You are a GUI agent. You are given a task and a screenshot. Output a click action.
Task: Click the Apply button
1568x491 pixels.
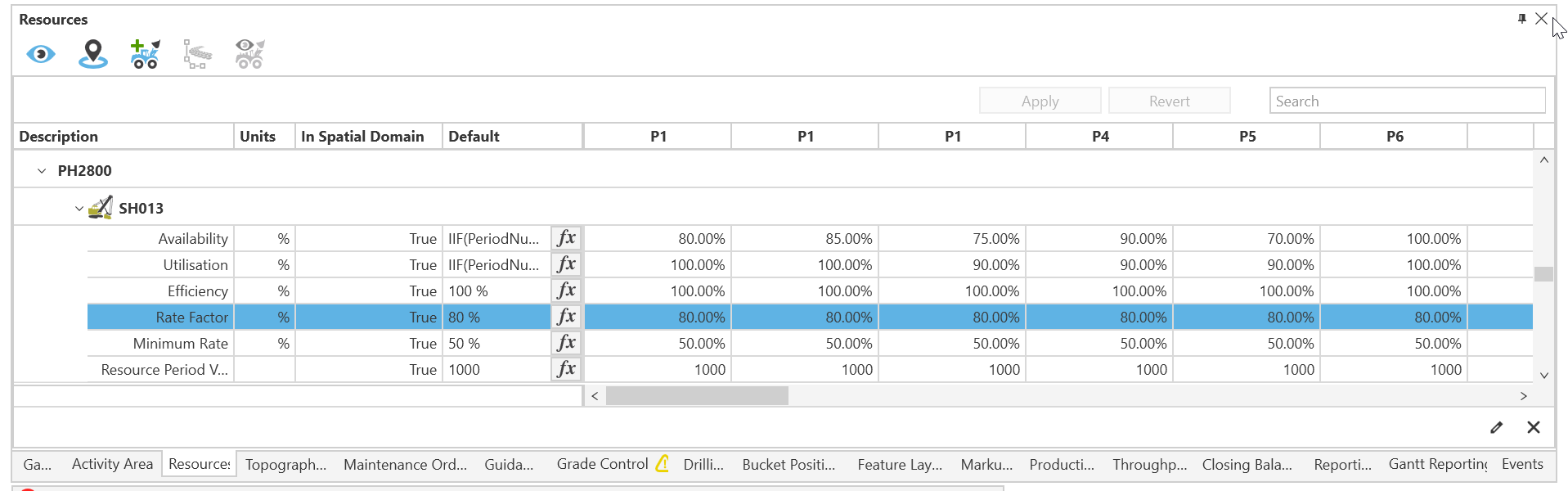pyautogui.click(x=1040, y=101)
